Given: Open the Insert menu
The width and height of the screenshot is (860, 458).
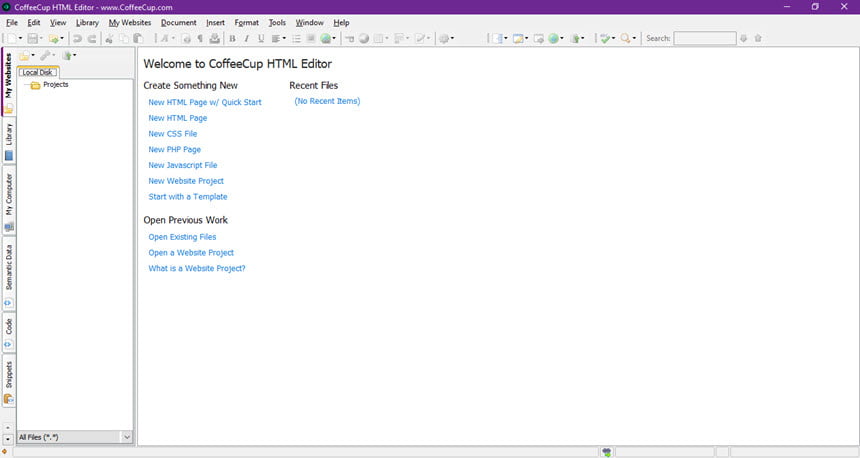Looking at the screenshot, I should 216,22.
